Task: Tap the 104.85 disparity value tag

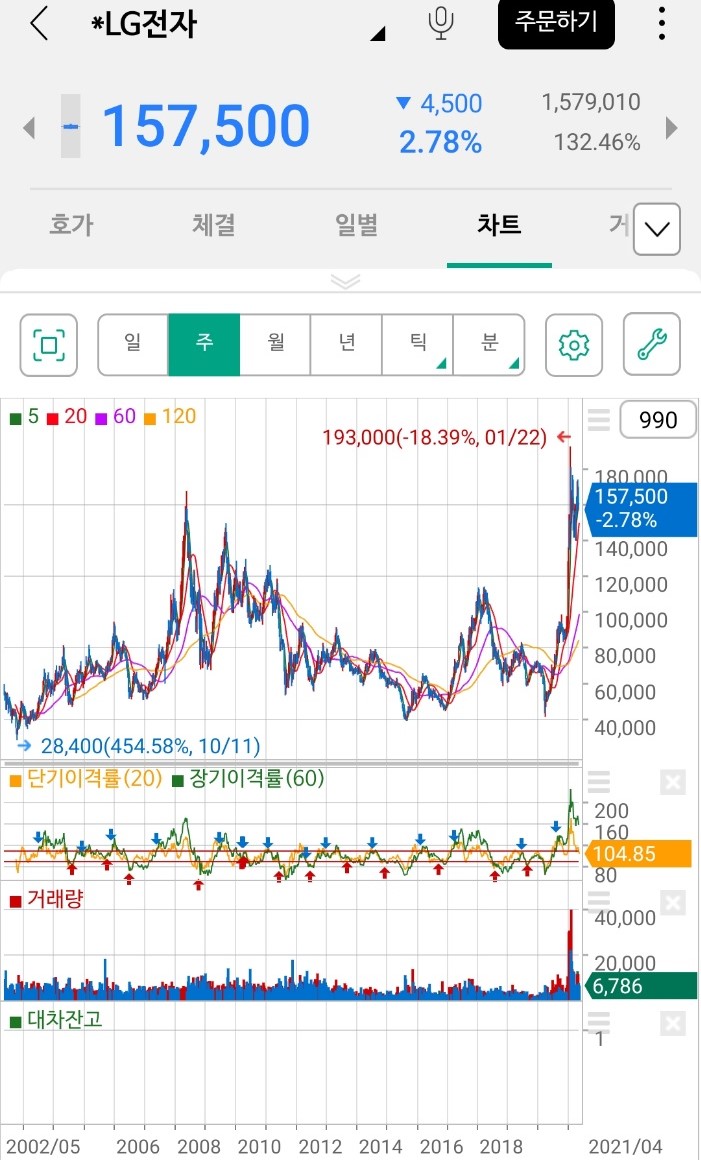Action: pos(639,854)
